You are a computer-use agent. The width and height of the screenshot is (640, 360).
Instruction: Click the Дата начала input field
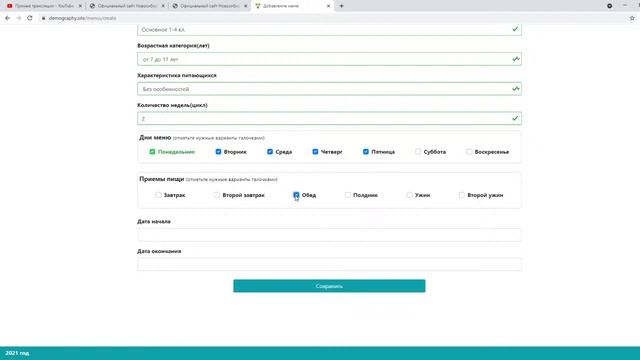point(329,235)
